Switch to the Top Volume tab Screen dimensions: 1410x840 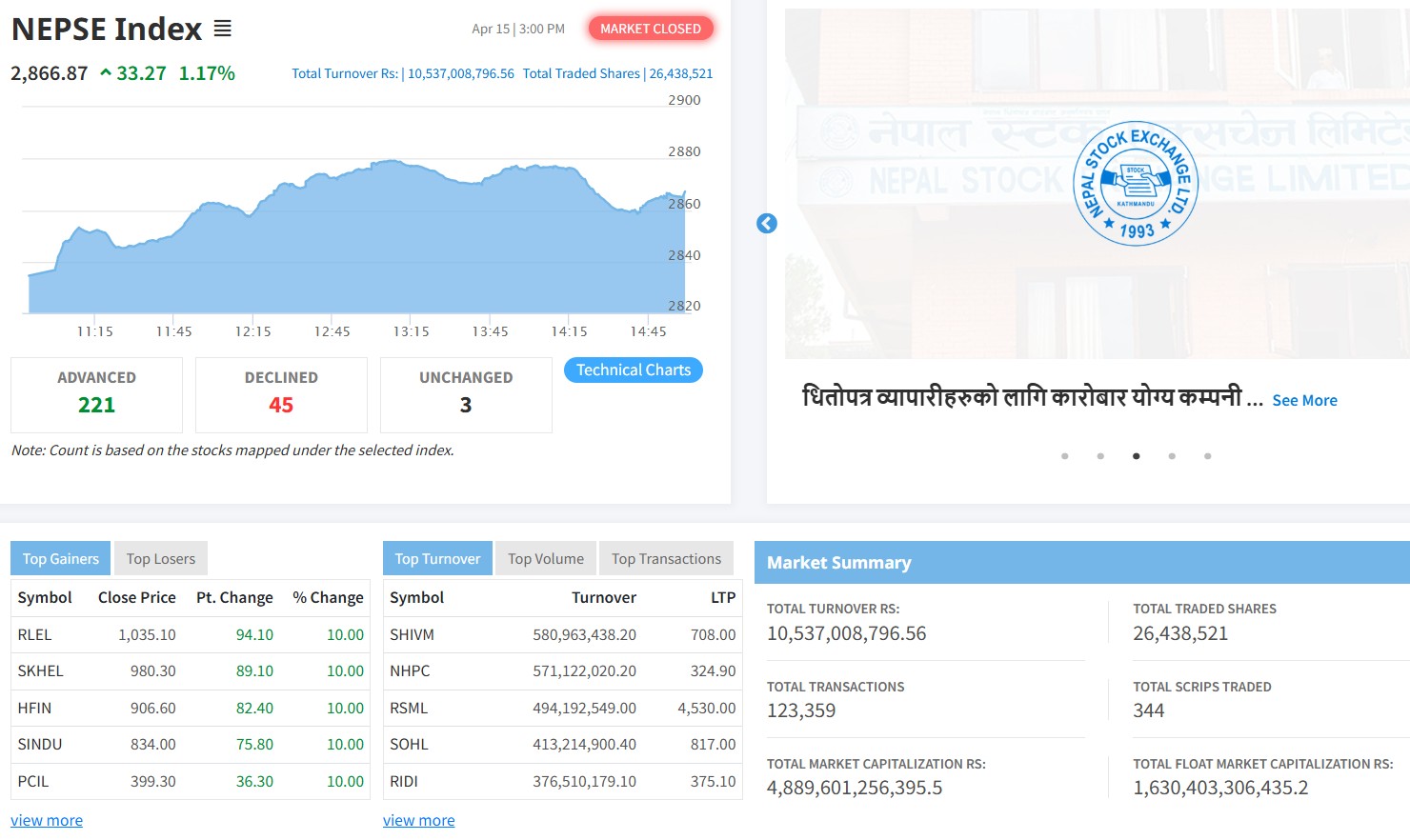point(545,559)
